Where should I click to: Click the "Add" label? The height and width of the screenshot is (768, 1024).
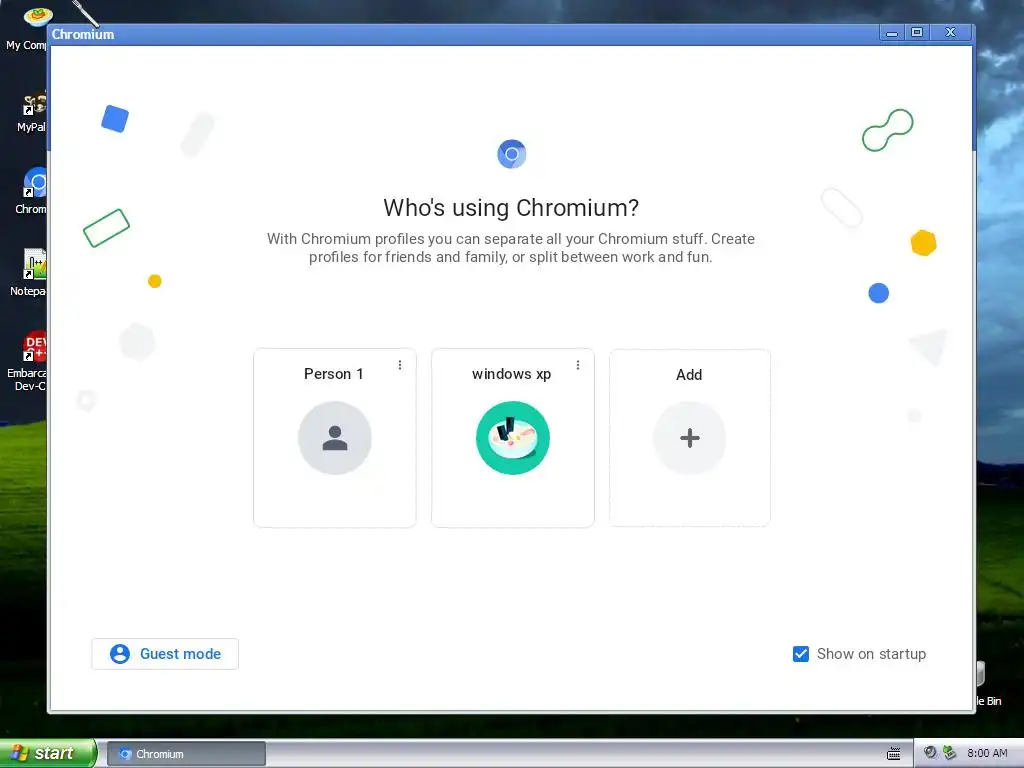tap(689, 375)
